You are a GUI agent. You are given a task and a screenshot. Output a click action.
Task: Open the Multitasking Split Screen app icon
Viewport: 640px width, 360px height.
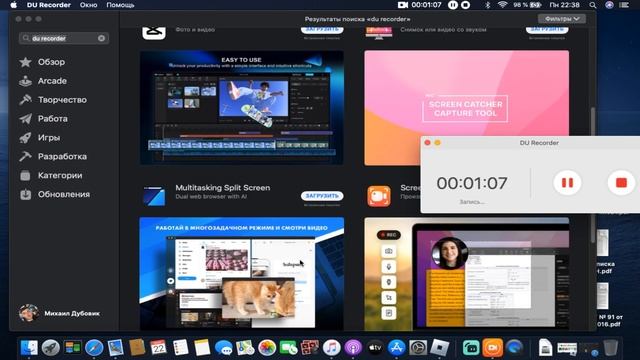[154, 195]
